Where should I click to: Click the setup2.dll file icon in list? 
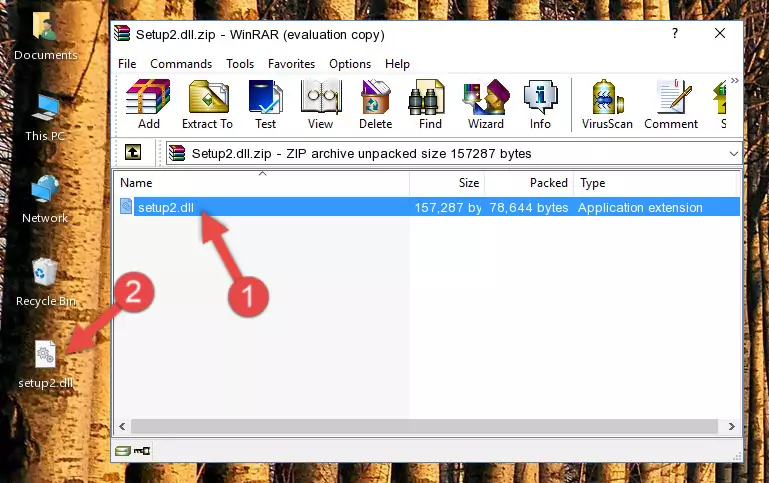(126, 206)
